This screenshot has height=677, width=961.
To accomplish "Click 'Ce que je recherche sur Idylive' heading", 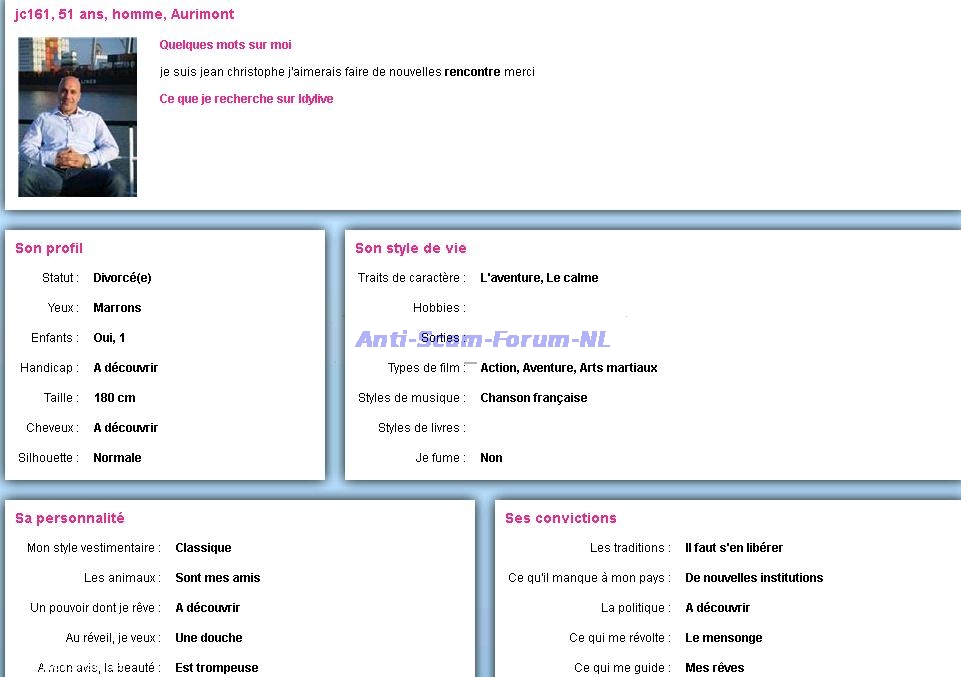I will tap(246, 99).
